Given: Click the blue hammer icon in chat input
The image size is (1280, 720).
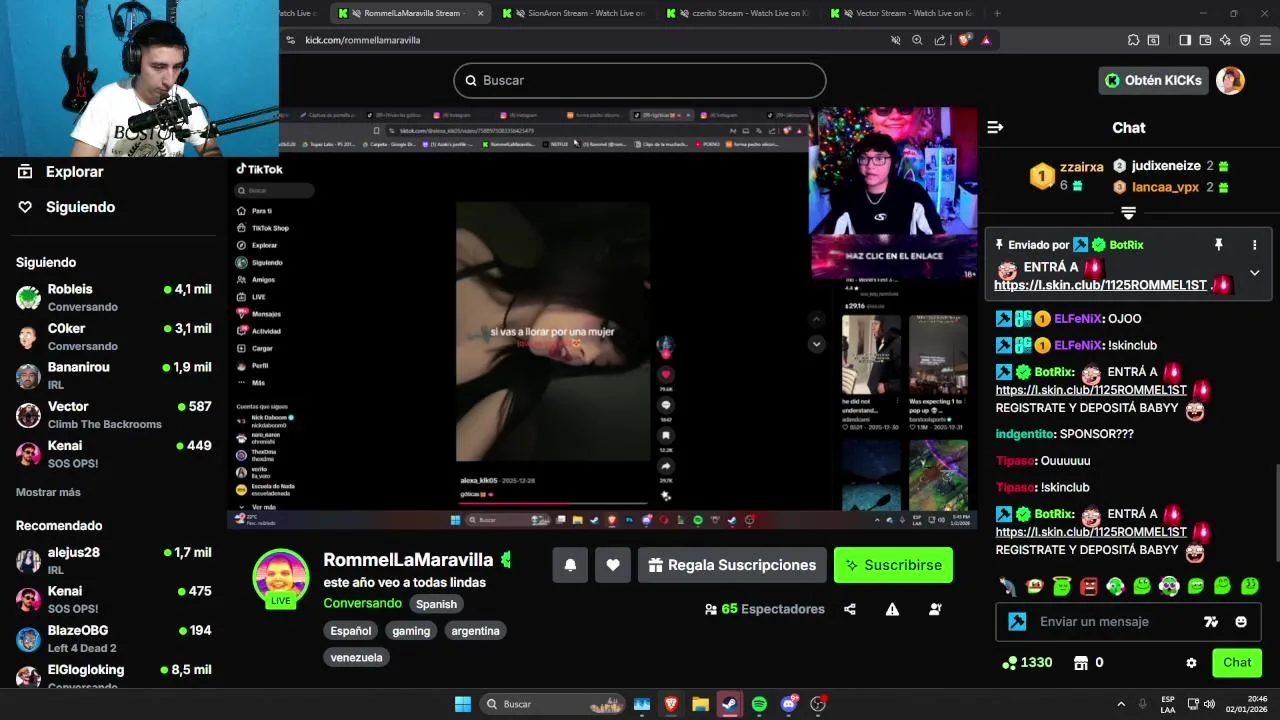Looking at the screenshot, I should pos(1017,622).
